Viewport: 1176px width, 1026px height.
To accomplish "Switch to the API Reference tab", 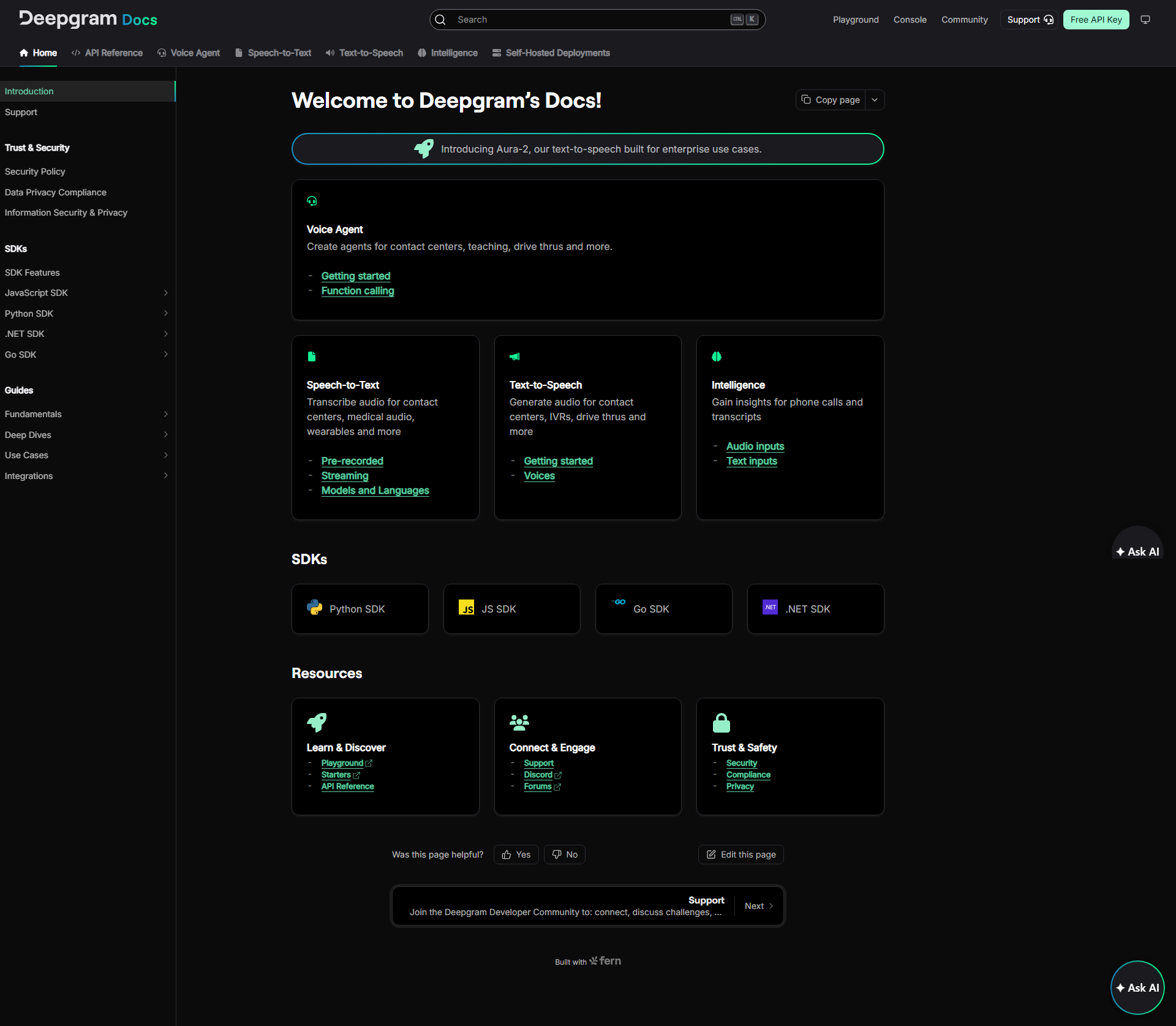I will [107, 53].
